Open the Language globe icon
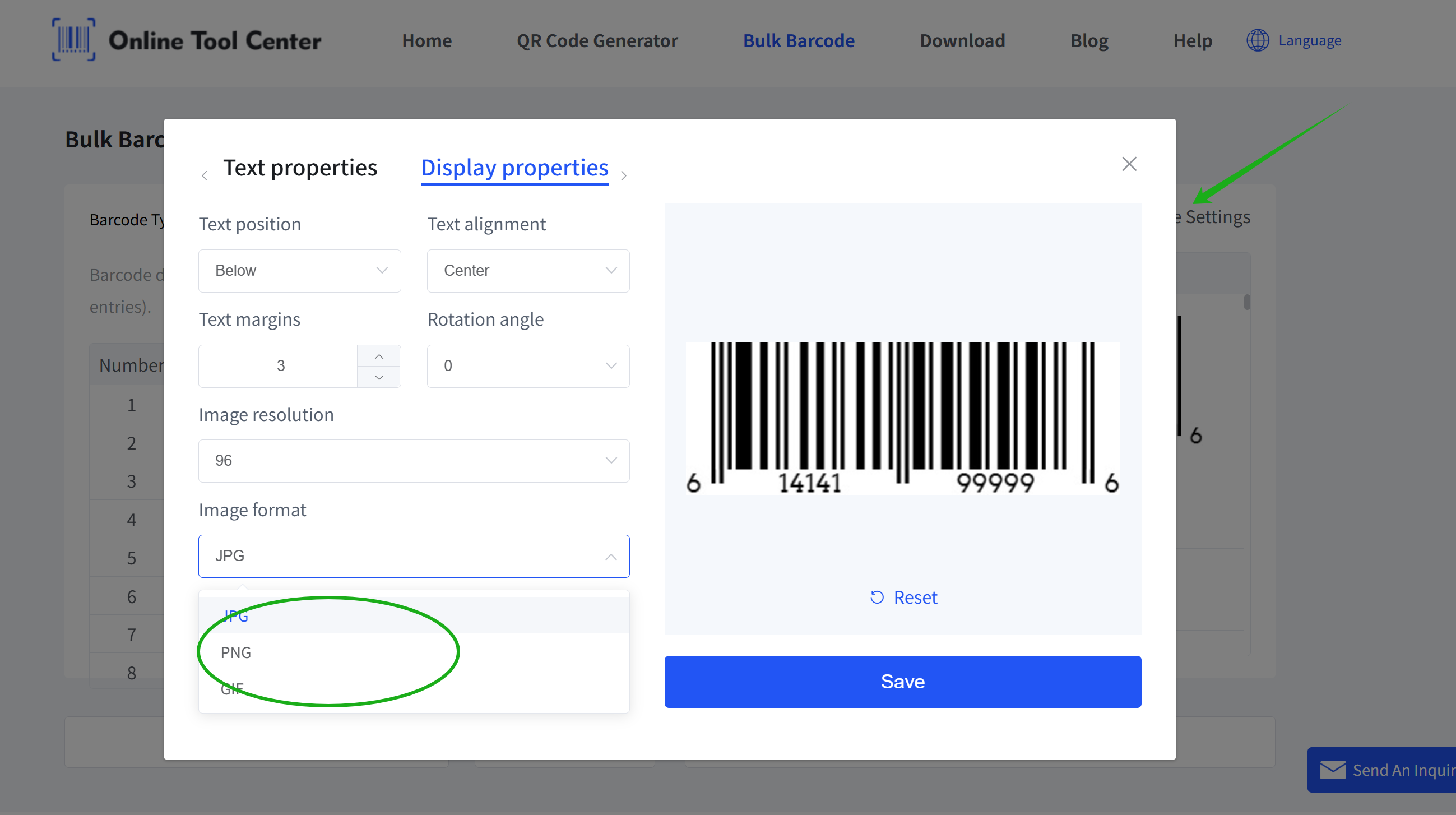Viewport: 1456px width, 815px height. tap(1258, 40)
